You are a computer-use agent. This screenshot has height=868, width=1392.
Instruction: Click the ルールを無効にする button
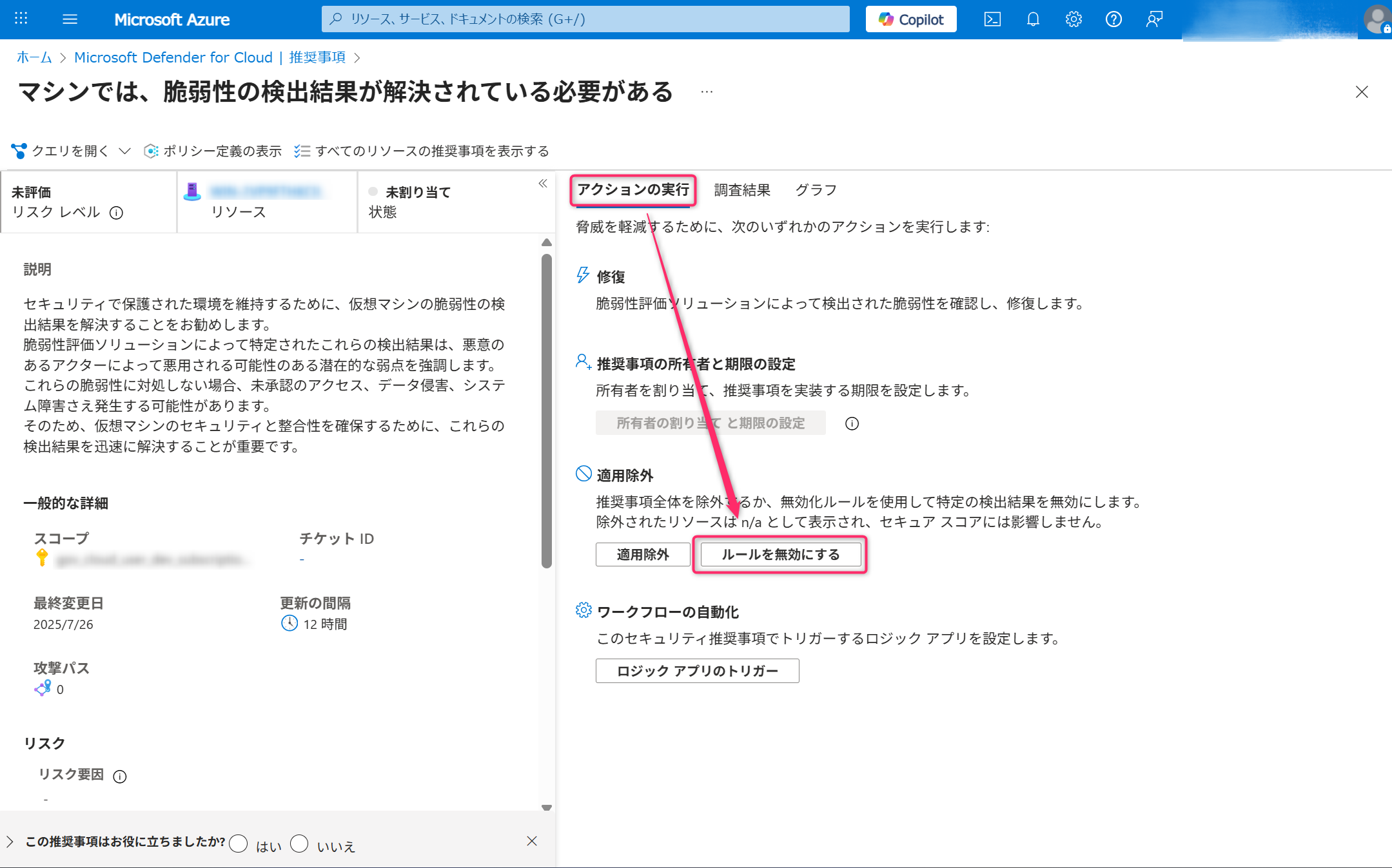click(779, 554)
